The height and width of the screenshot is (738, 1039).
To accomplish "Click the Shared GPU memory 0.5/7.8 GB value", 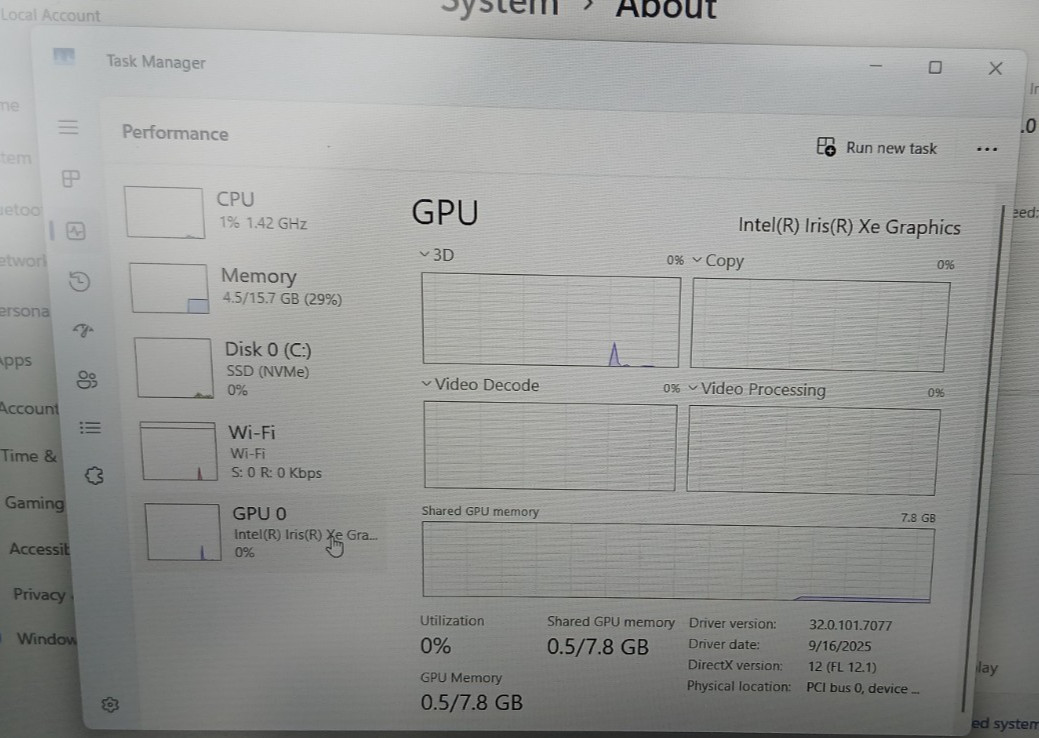I will tap(598, 647).
